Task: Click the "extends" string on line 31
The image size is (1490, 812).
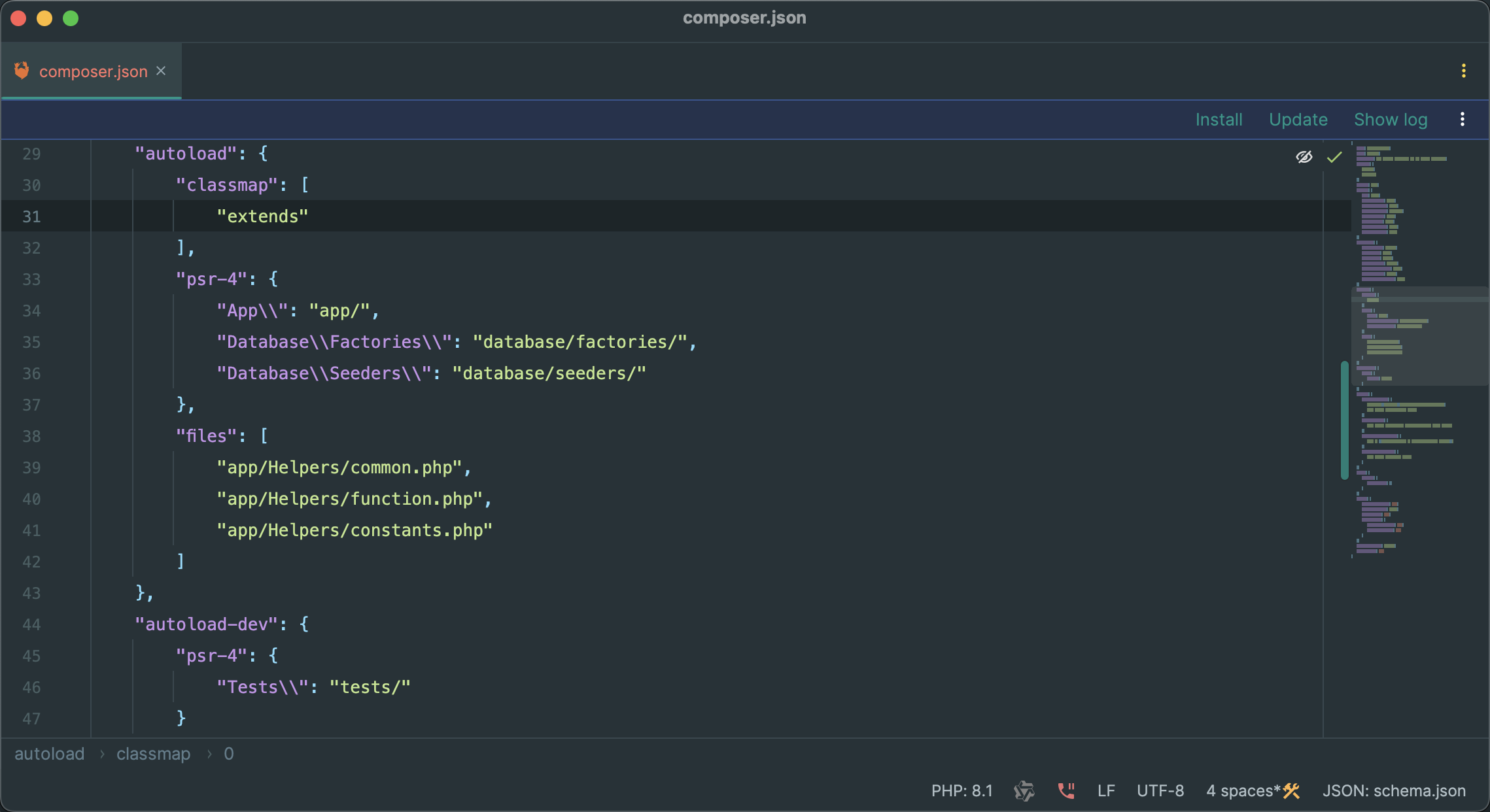Action: pos(262,216)
